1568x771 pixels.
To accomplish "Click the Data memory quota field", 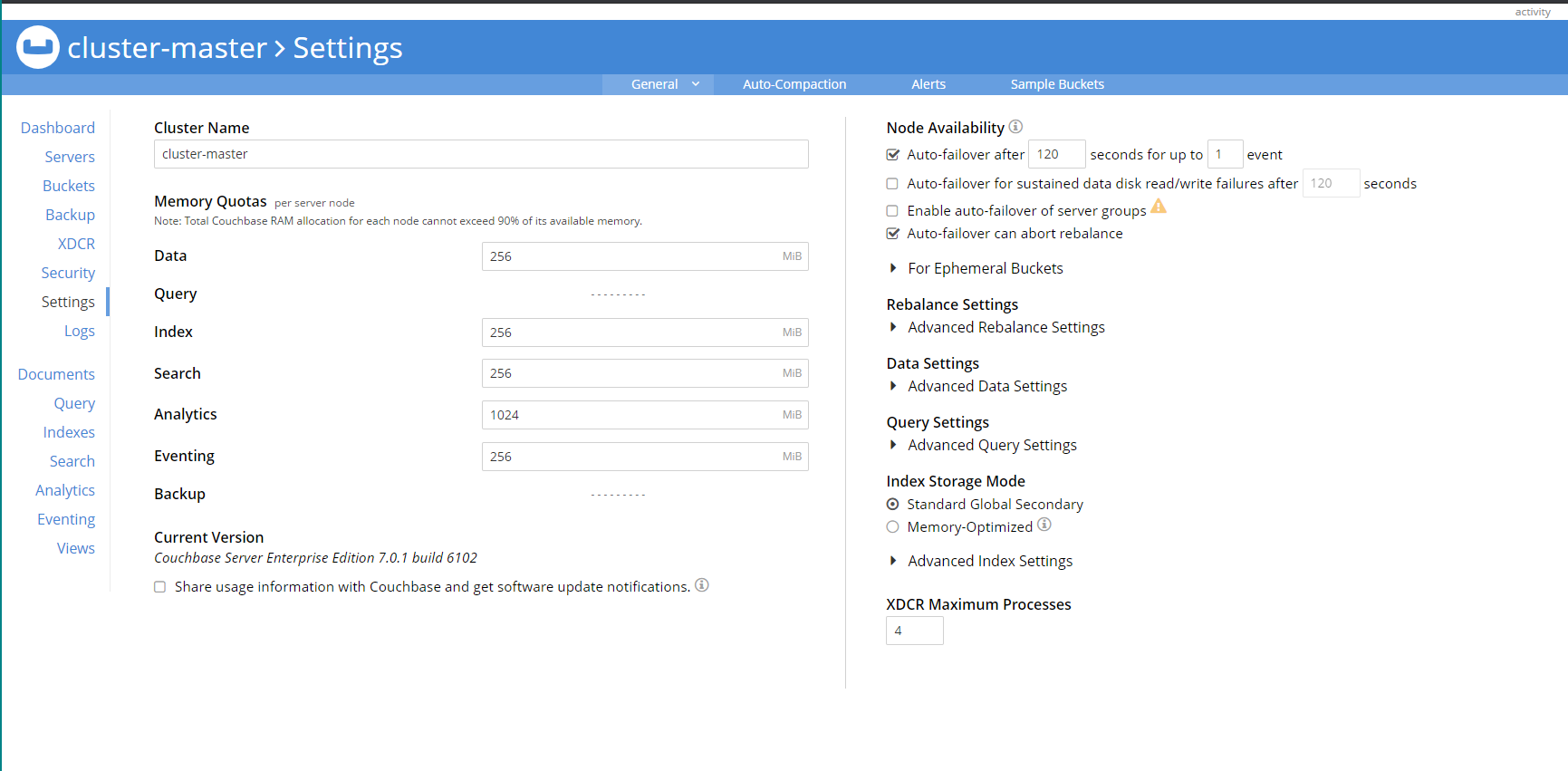I will tap(645, 256).
